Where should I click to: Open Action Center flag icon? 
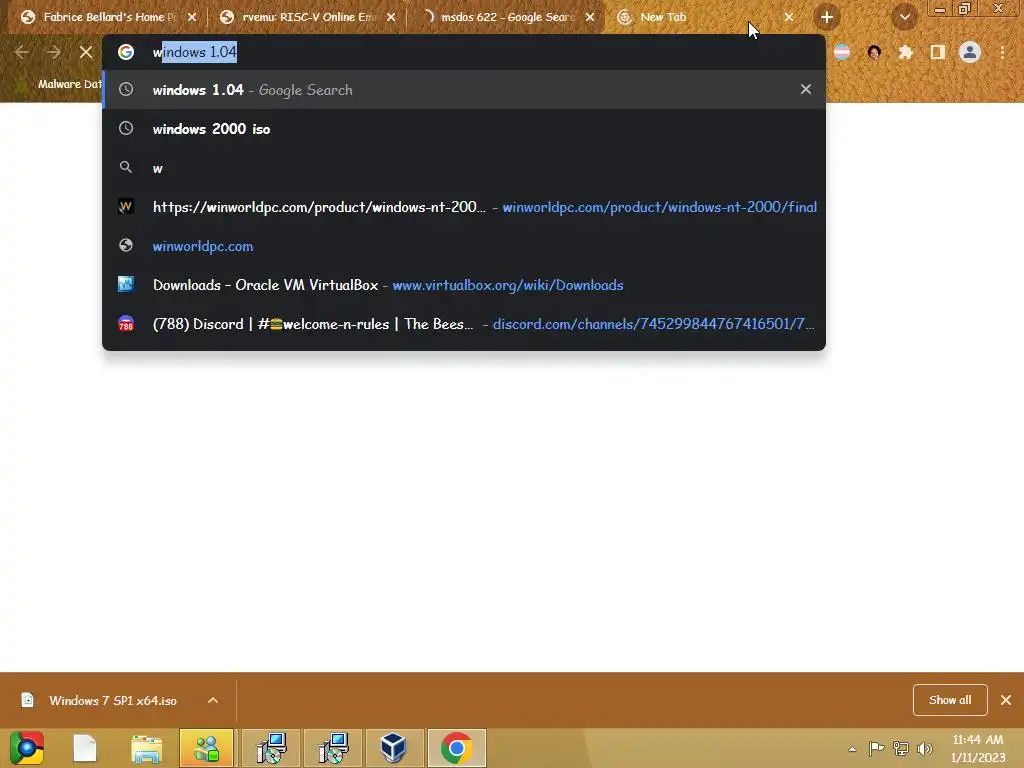(x=876, y=748)
